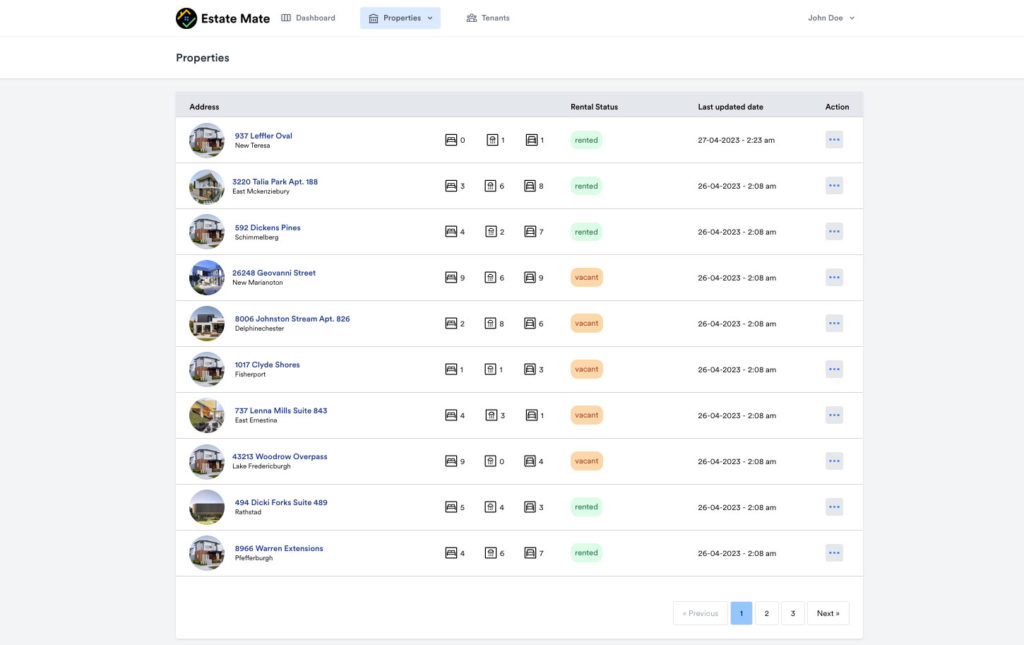Open the action menu for 937 Leffler Oval
This screenshot has width=1024, height=645.
[834, 140]
